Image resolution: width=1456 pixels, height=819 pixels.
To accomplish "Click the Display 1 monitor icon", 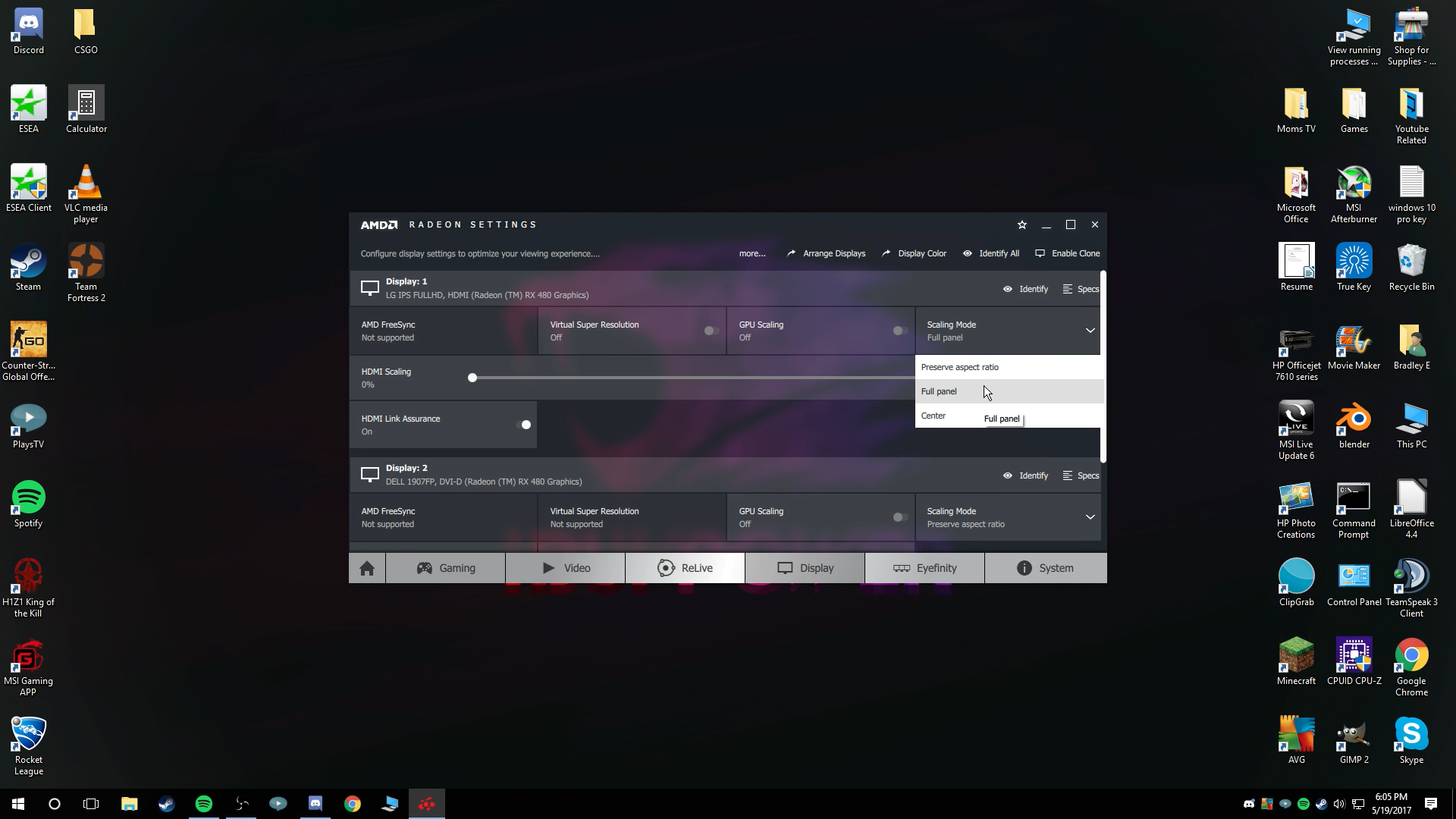I will [x=369, y=288].
